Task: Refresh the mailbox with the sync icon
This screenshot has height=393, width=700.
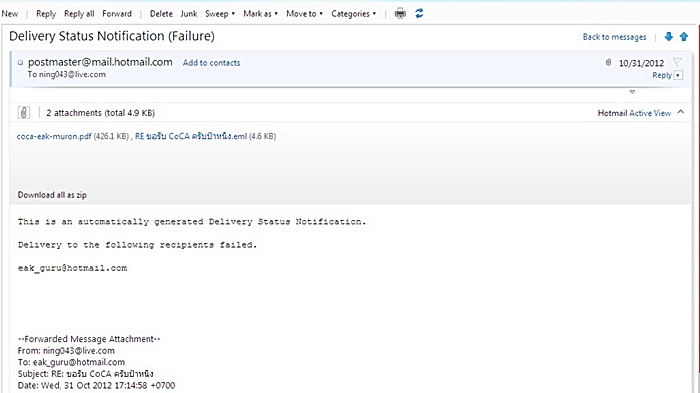Action: pyautogui.click(x=419, y=13)
